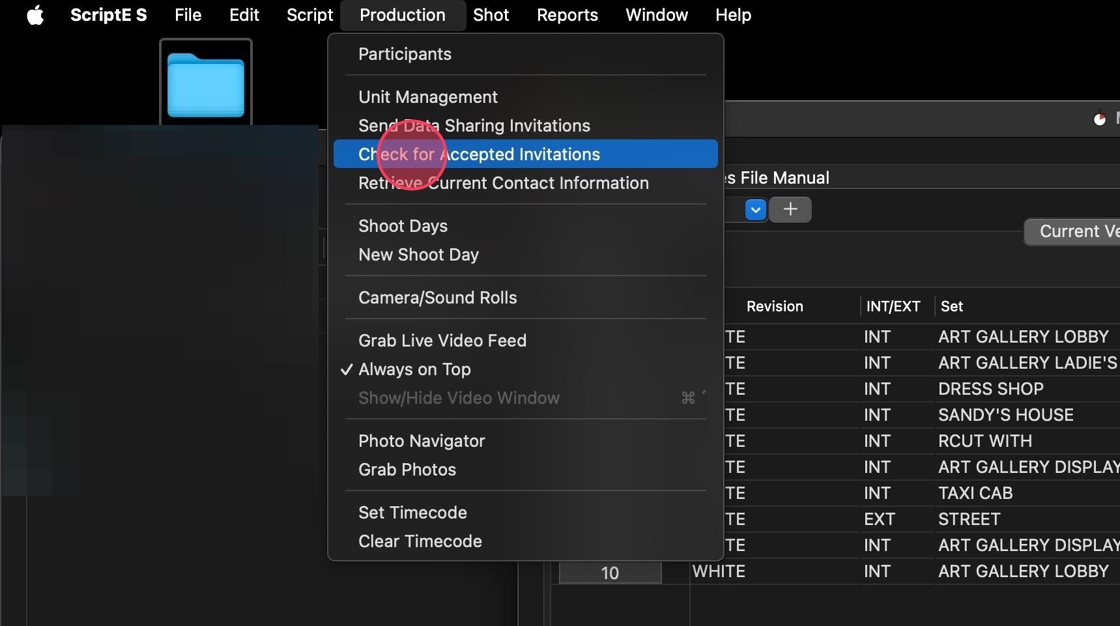Toggle the Always on Top option
Image resolution: width=1120 pixels, height=626 pixels.
coord(414,369)
